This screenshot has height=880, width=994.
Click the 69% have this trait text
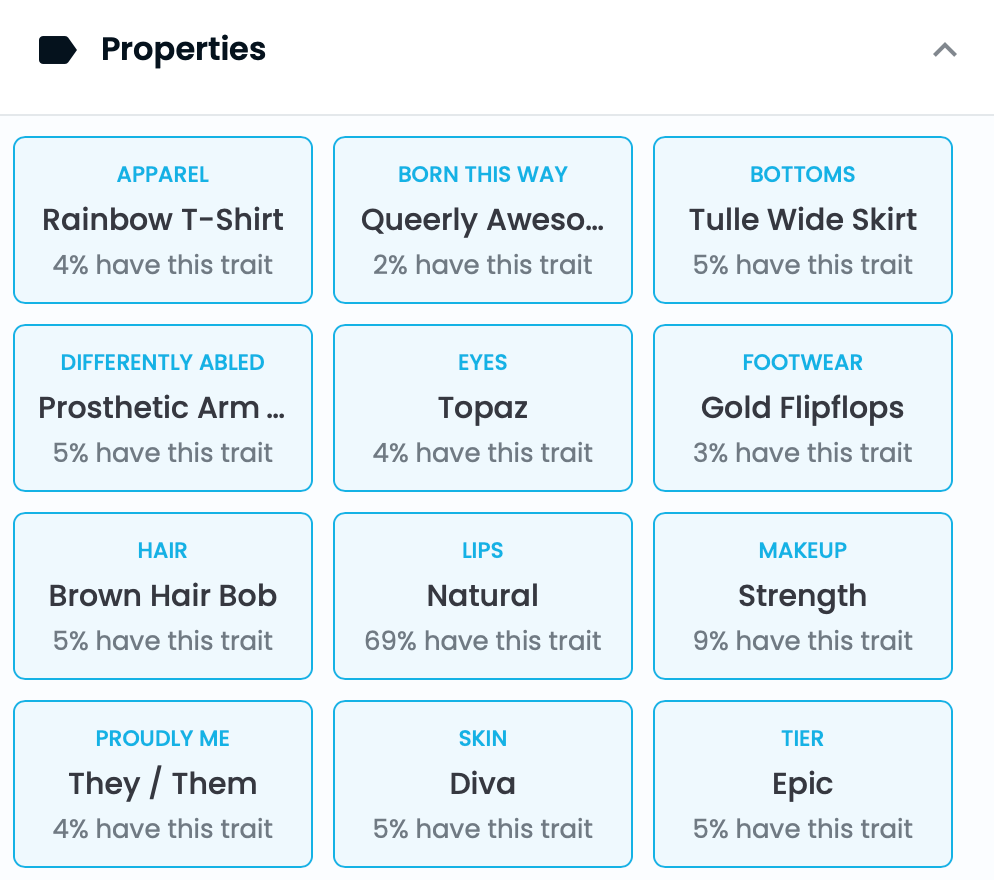[x=483, y=640]
